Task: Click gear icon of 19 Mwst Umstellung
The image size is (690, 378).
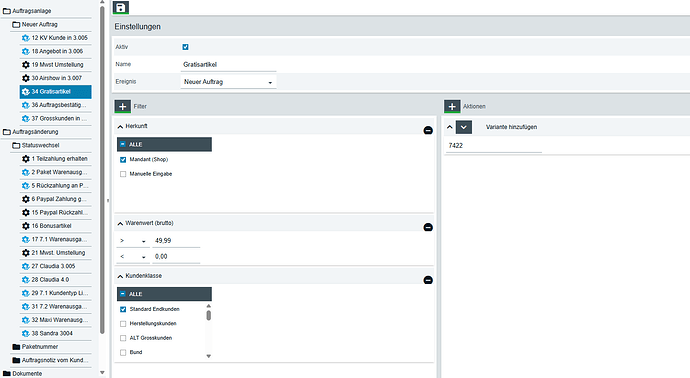Action: pyautogui.click(x=26, y=65)
